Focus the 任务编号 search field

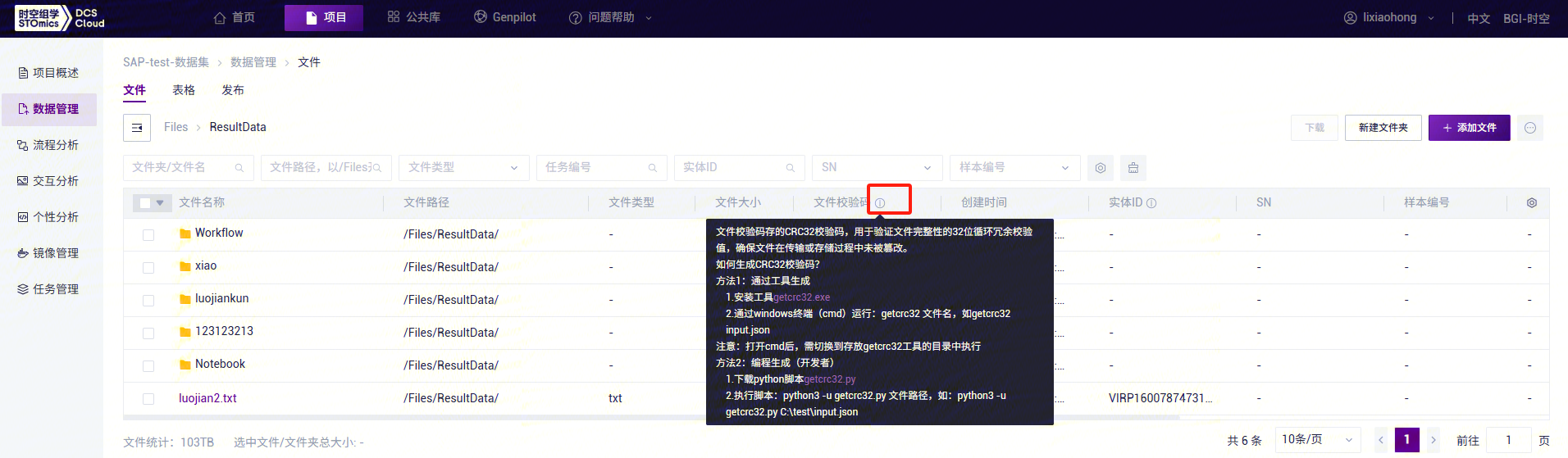coord(602,167)
